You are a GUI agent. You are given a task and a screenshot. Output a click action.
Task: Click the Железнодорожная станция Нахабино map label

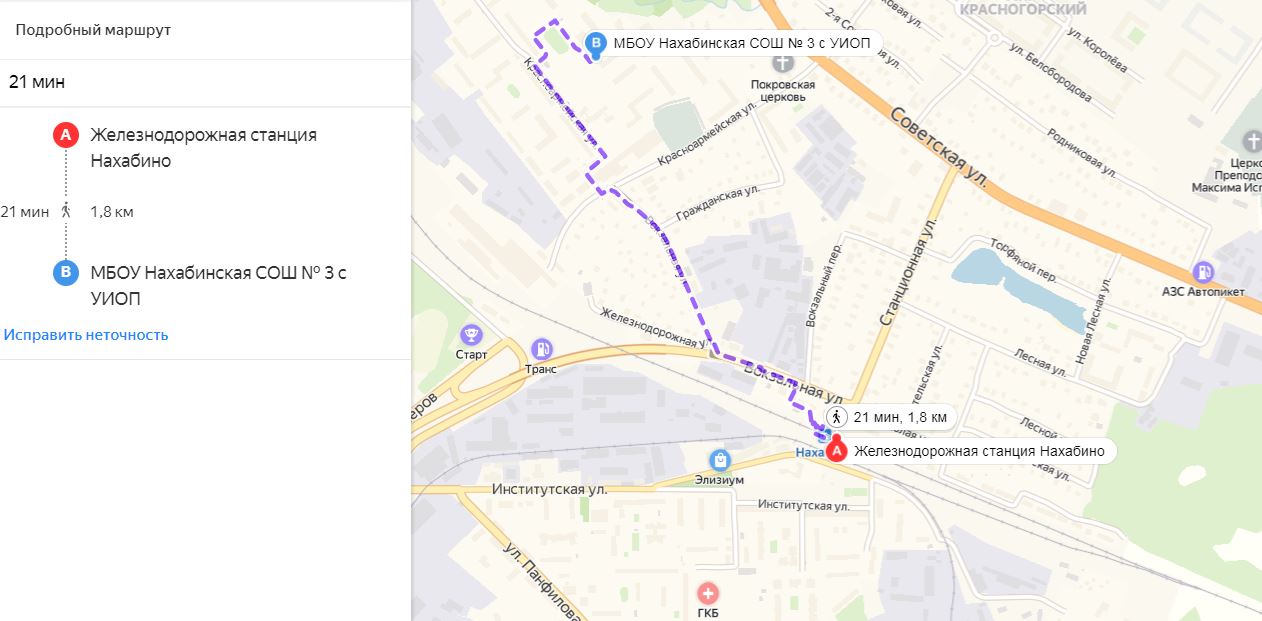click(x=979, y=451)
